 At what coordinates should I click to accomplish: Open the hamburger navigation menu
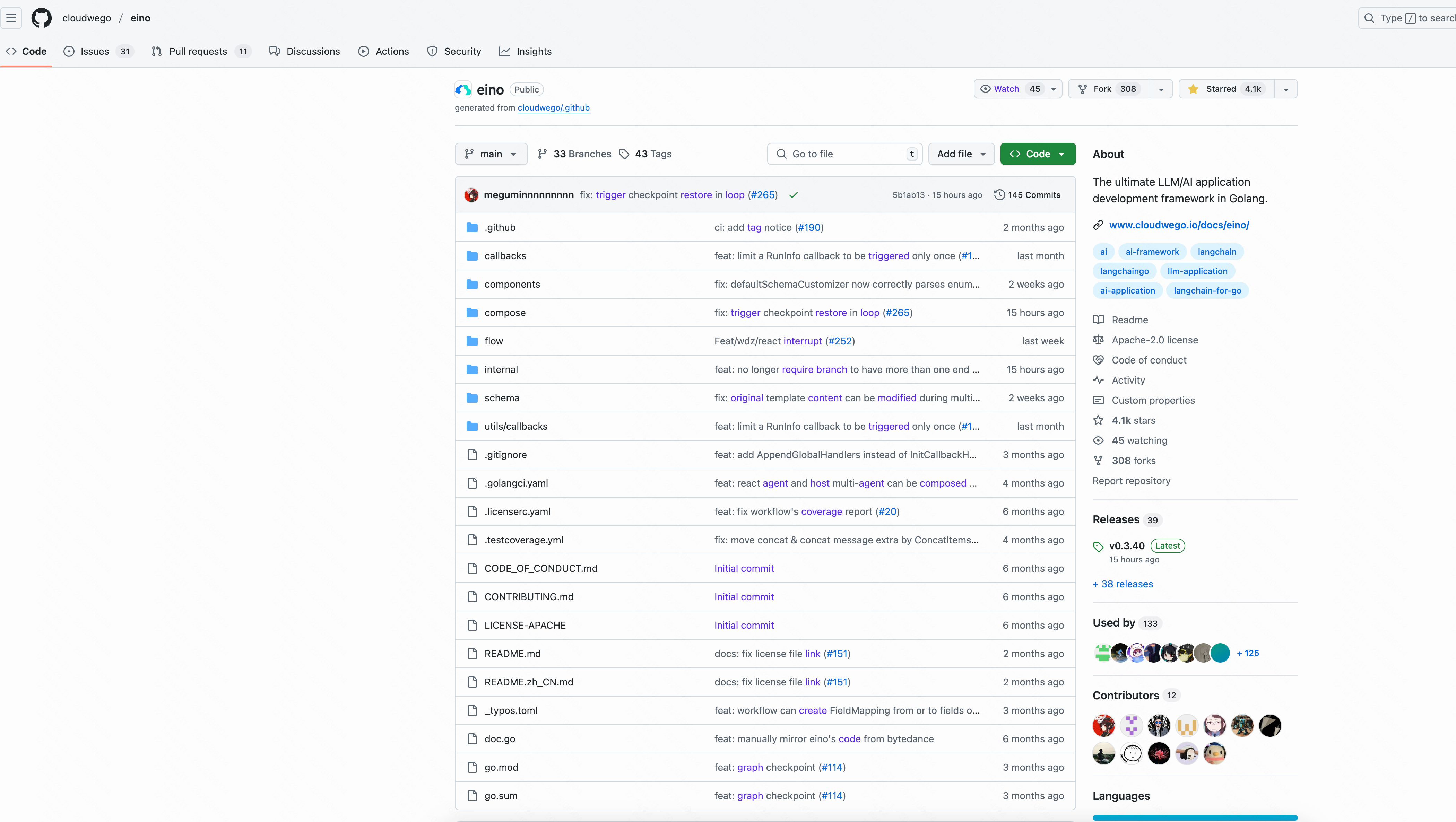coord(11,18)
